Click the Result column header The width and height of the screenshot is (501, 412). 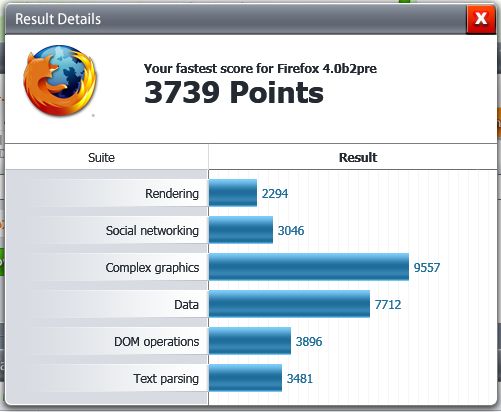point(358,157)
